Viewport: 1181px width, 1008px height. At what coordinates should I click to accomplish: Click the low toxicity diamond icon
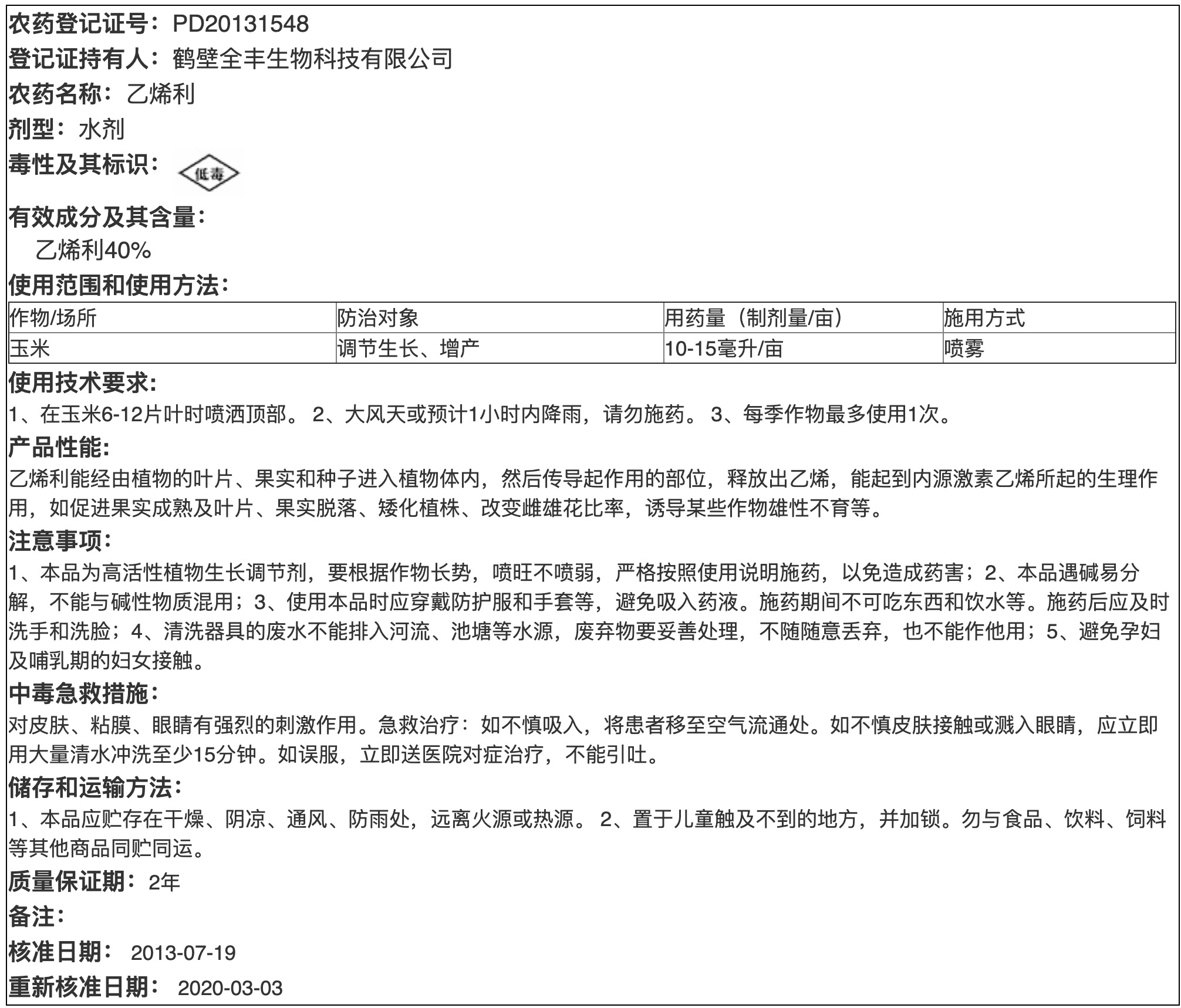[209, 174]
